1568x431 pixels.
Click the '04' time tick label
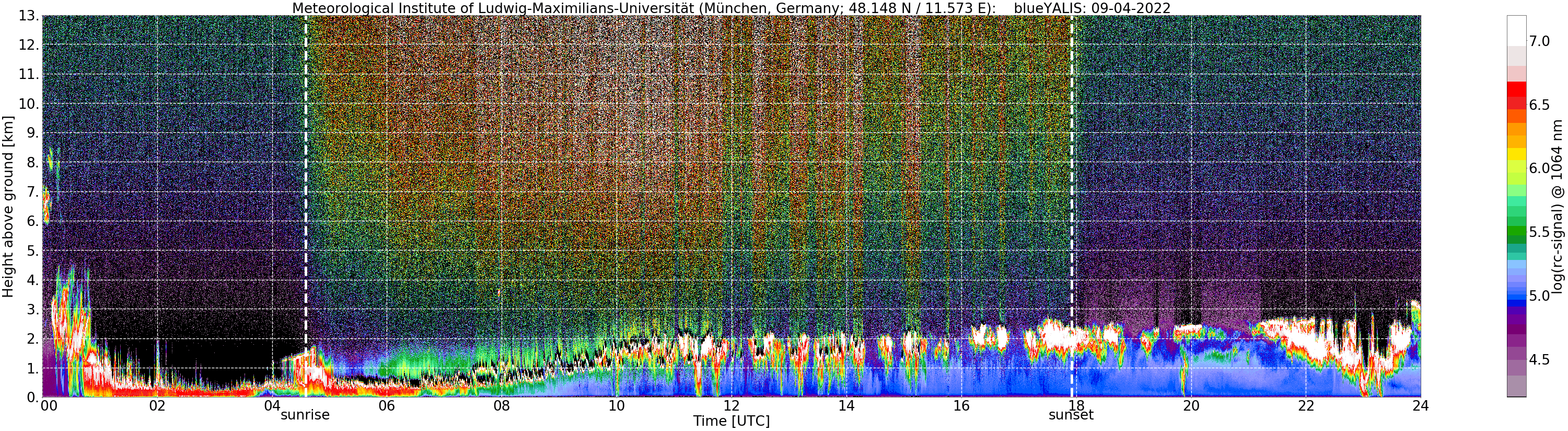tap(272, 405)
